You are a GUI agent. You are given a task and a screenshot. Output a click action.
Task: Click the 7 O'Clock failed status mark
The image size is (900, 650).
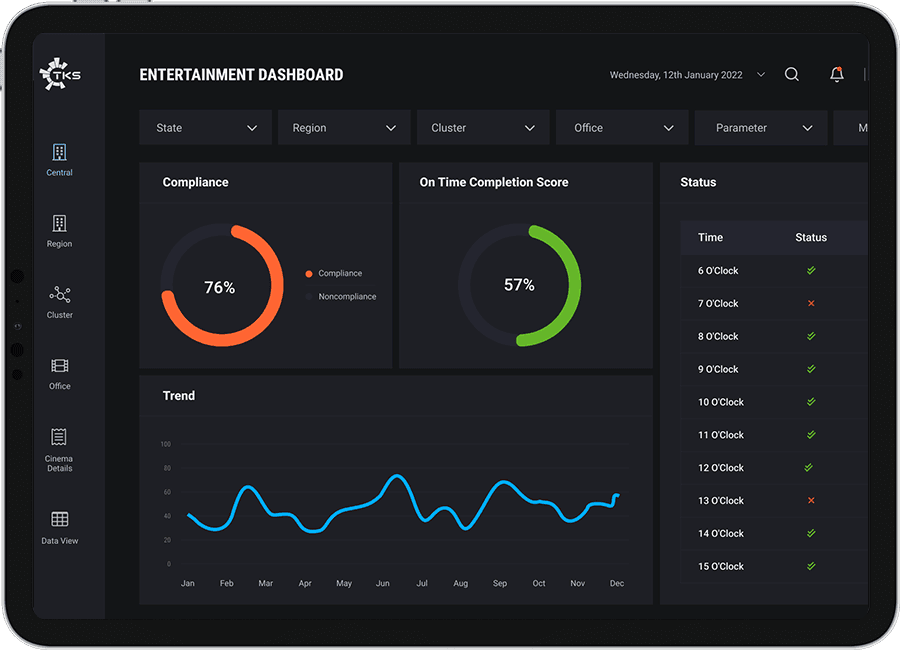click(811, 303)
